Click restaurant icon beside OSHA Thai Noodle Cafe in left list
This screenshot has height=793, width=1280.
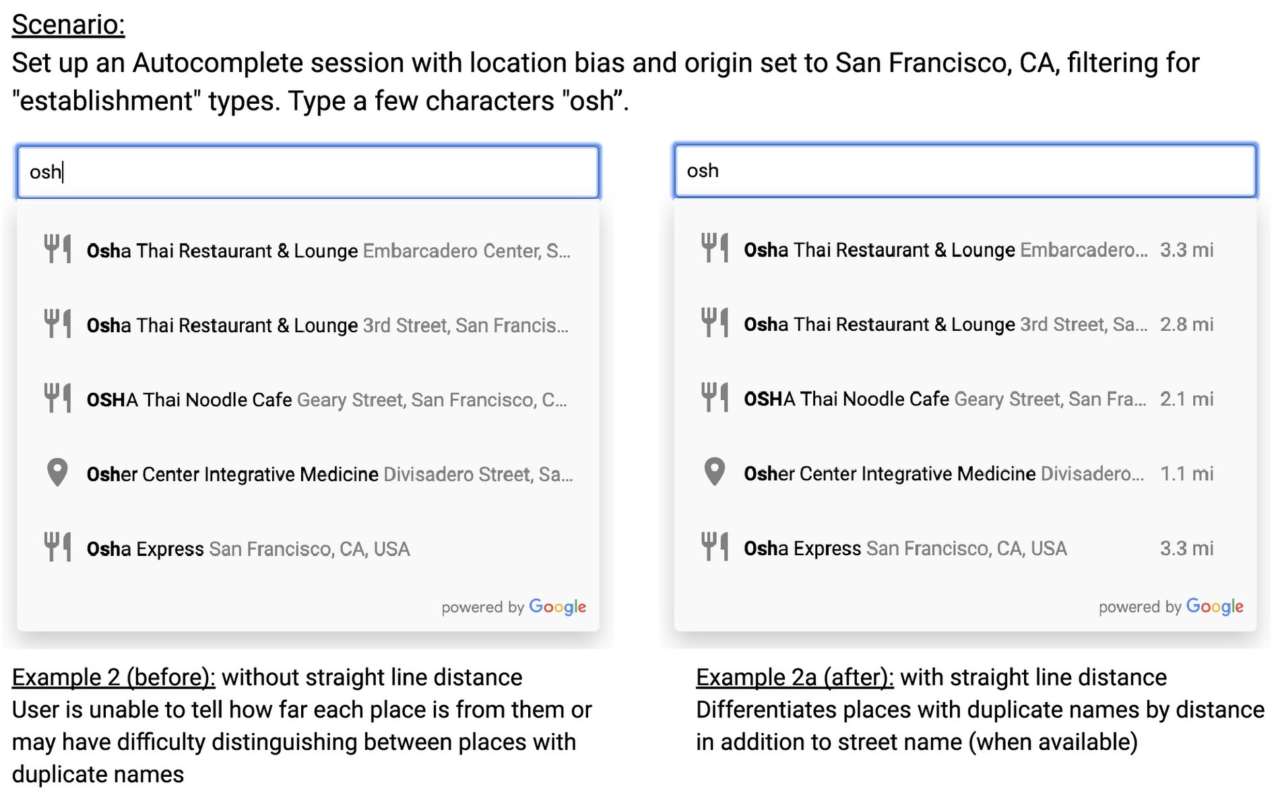[57, 399]
